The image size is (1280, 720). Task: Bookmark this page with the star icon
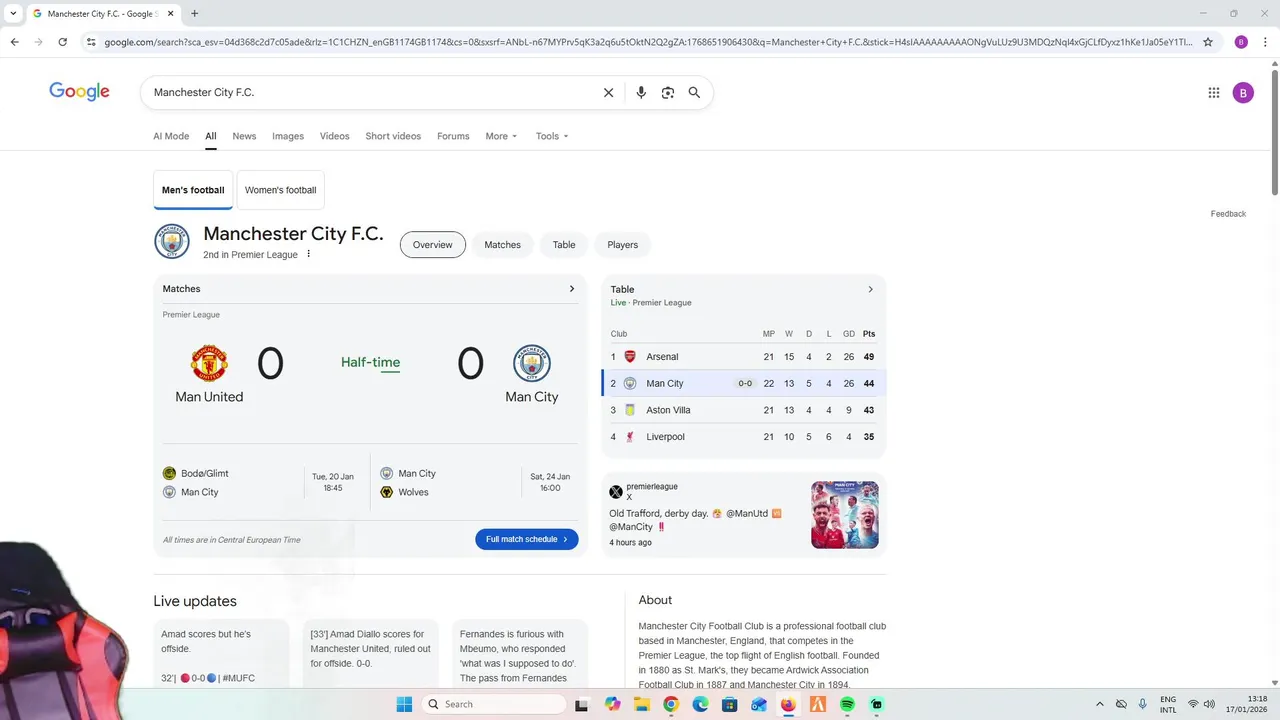point(1208,42)
